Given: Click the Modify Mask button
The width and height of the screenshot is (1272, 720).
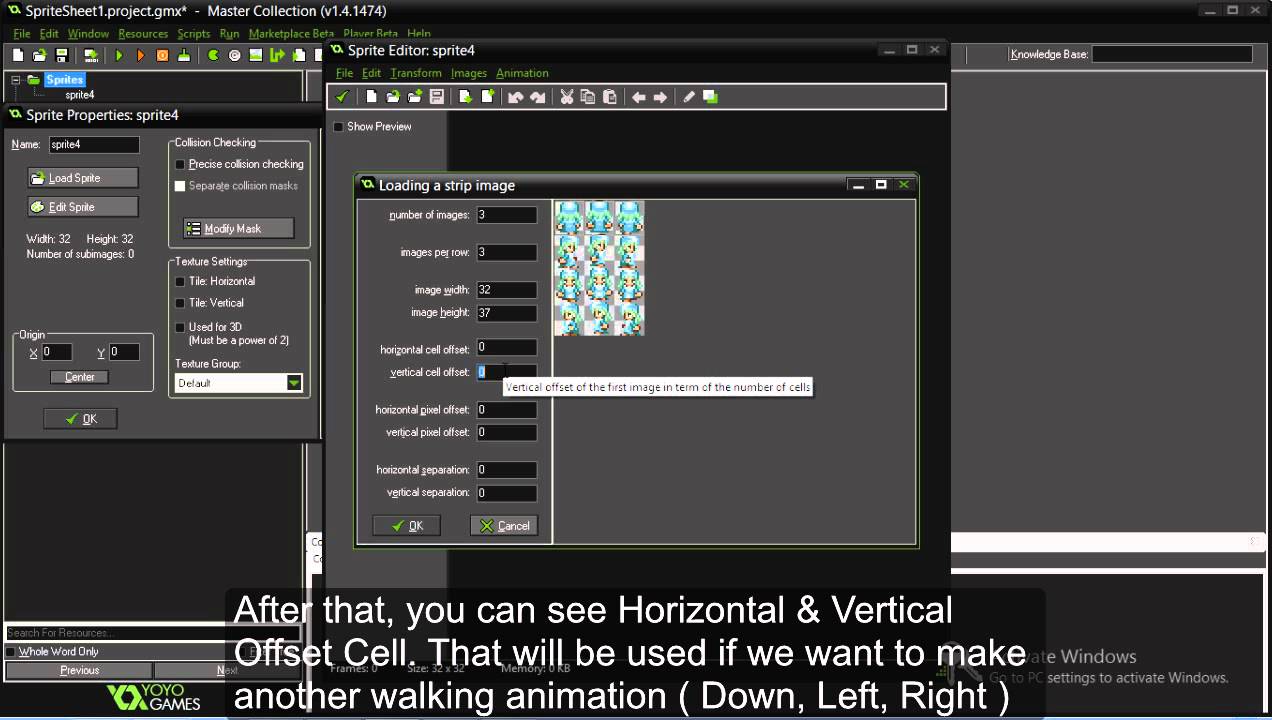Looking at the screenshot, I should tap(239, 229).
